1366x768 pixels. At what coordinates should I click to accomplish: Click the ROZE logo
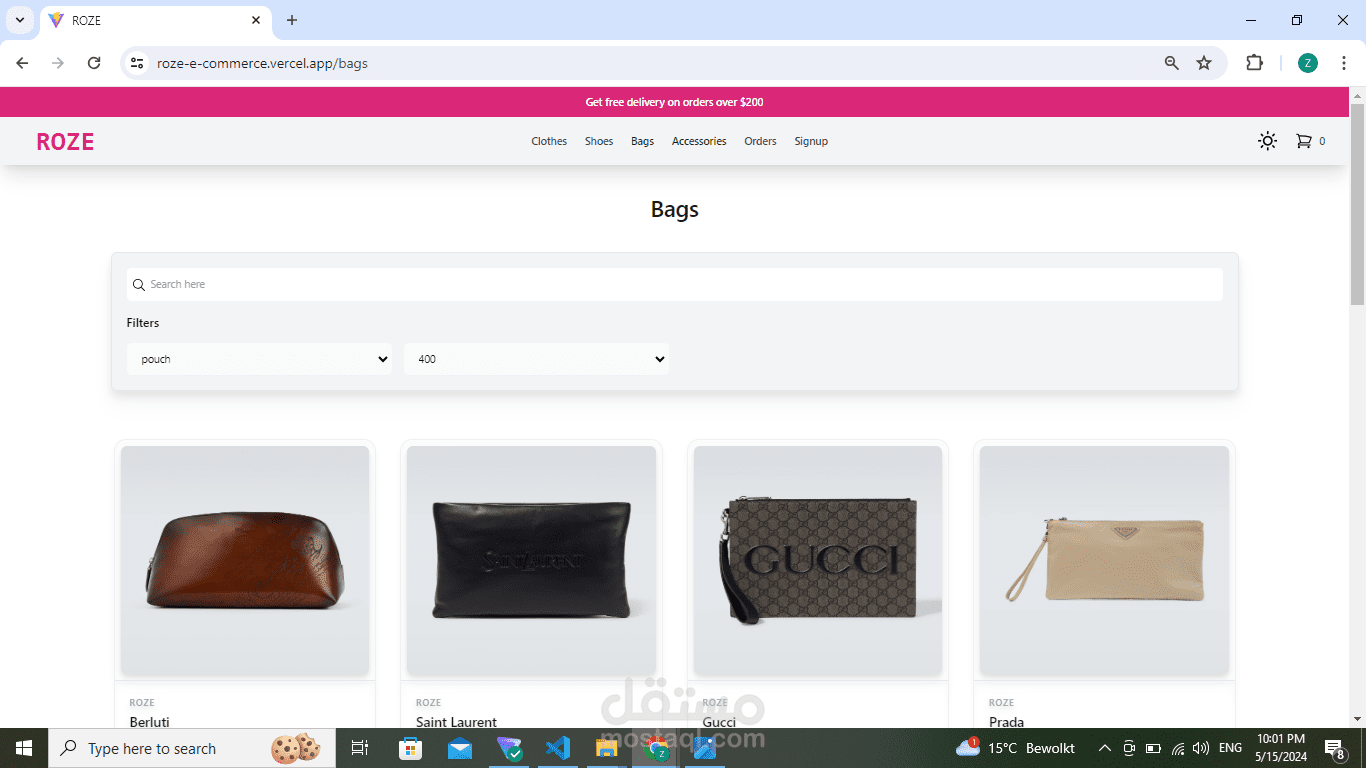(65, 142)
